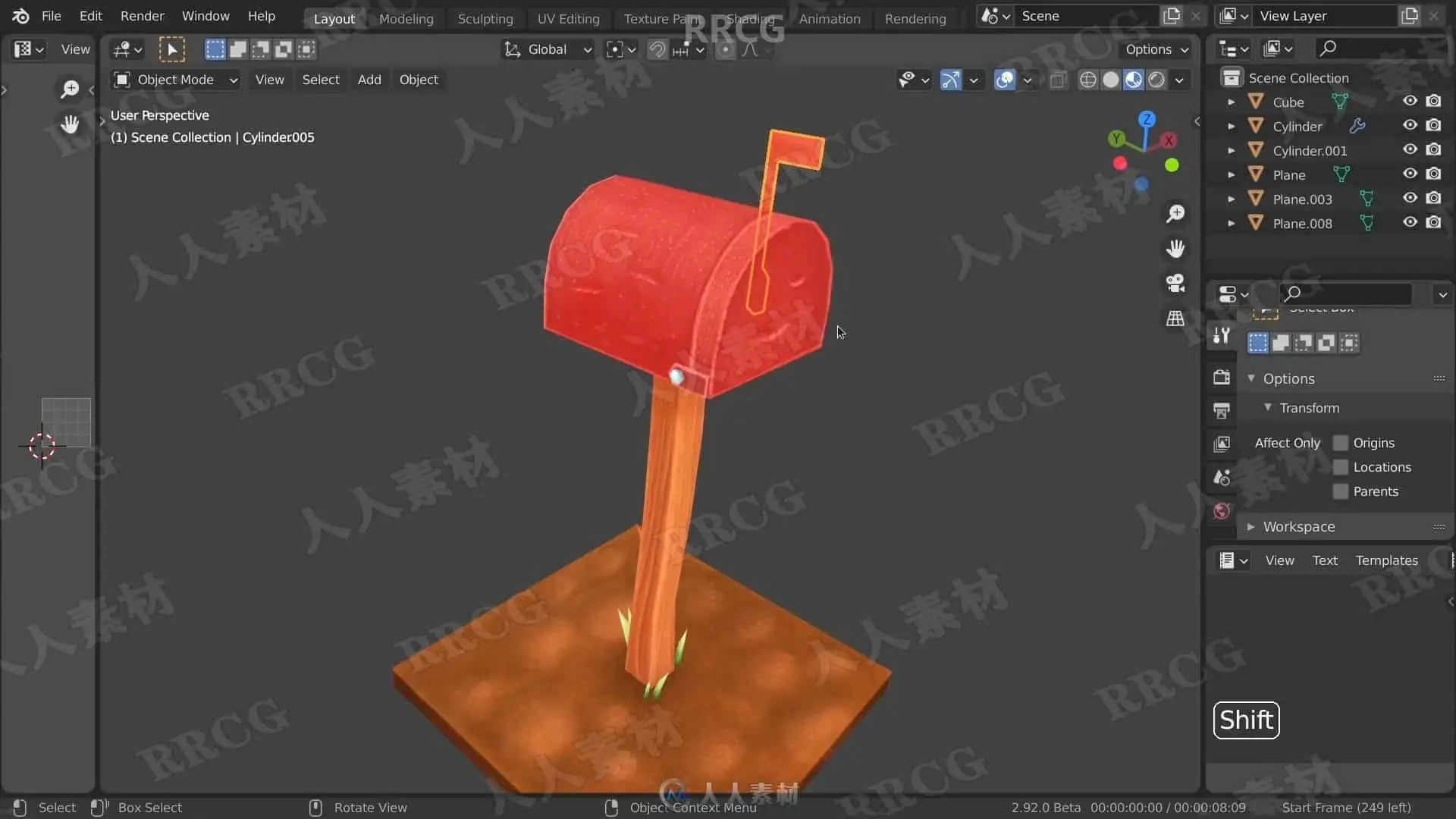1456x819 pixels.
Task: Open the Render menu
Action: [142, 16]
